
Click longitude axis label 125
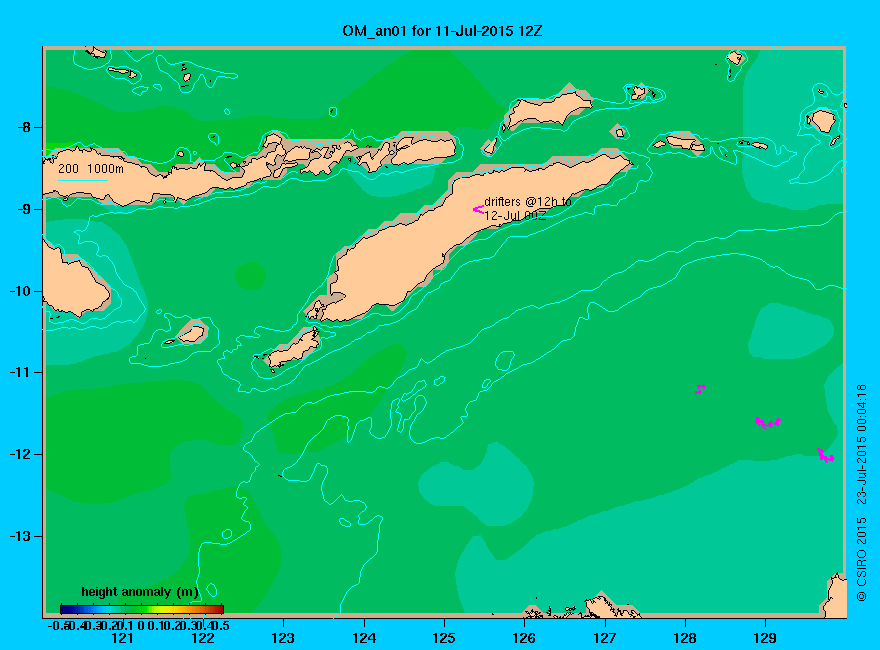click(x=444, y=638)
